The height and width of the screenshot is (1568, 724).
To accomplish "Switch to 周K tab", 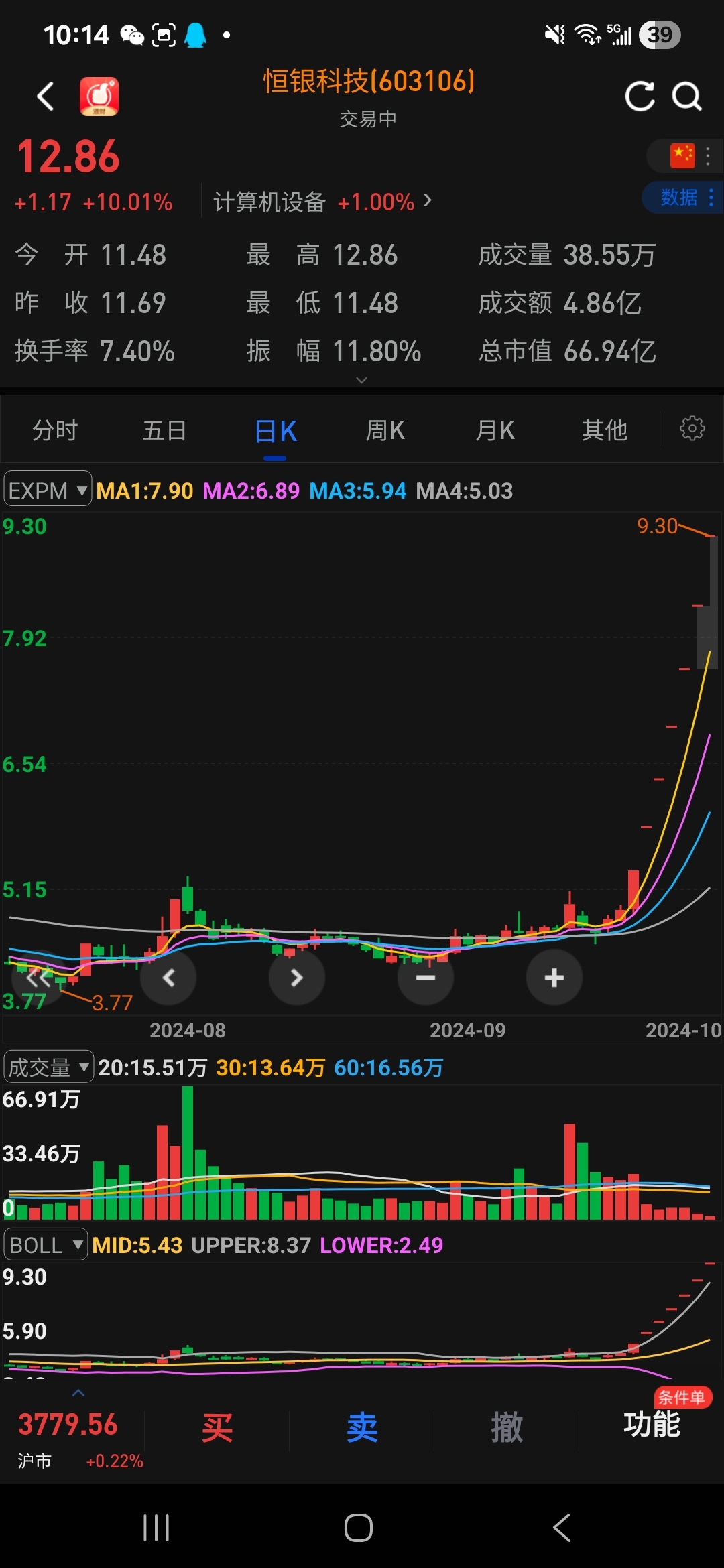I will [x=385, y=430].
